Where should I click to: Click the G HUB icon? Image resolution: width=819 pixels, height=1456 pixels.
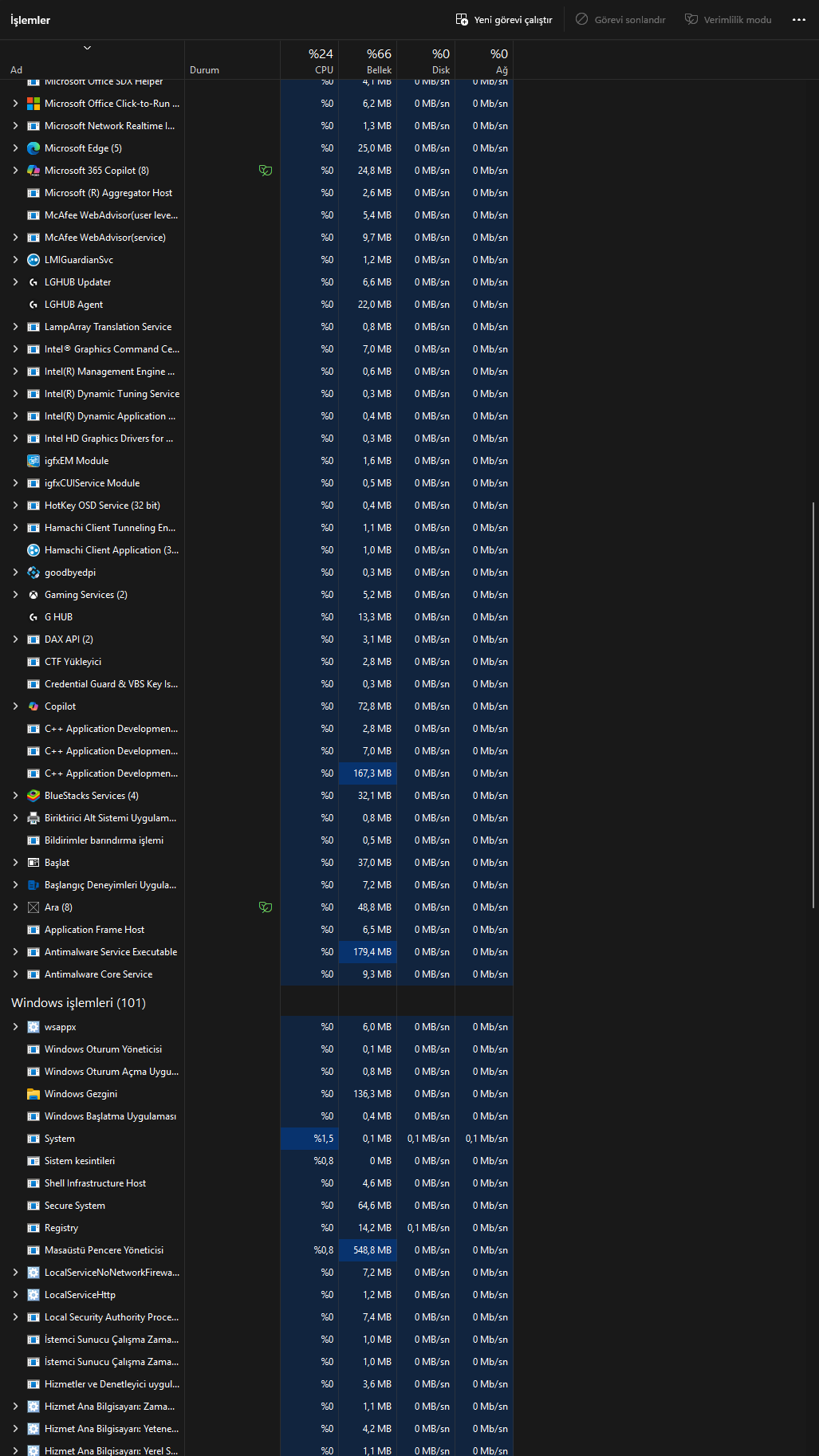(33, 617)
